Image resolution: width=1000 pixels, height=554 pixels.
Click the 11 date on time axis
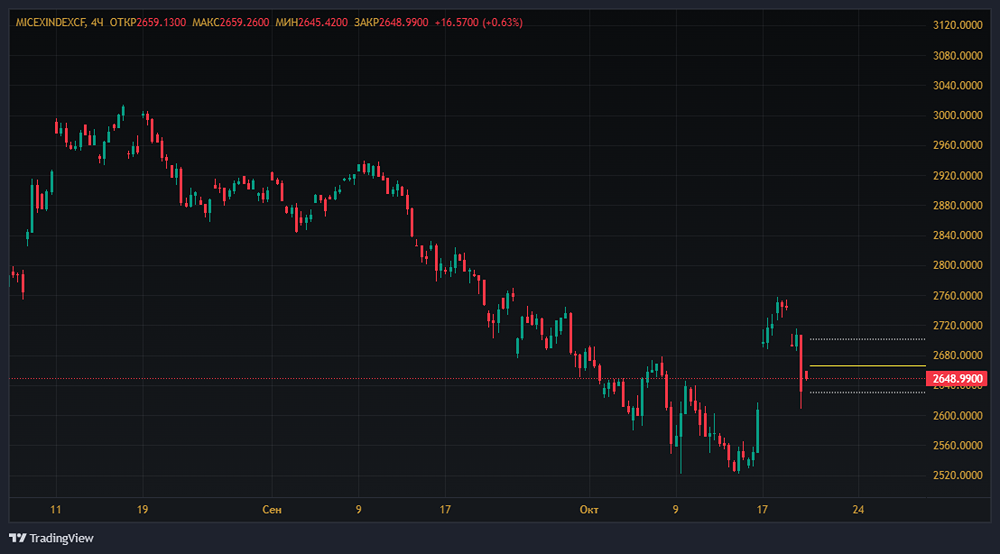tap(56, 510)
